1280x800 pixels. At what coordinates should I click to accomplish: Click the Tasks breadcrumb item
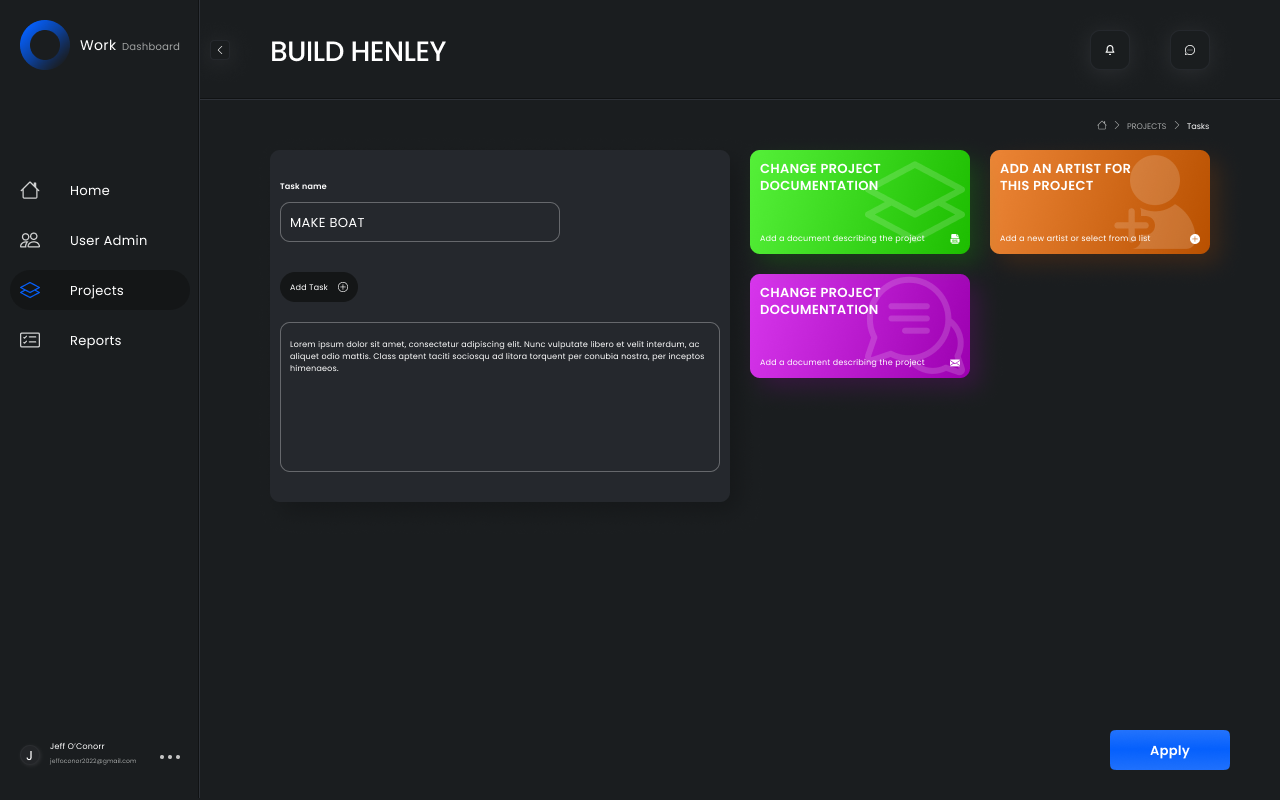(1198, 126)
